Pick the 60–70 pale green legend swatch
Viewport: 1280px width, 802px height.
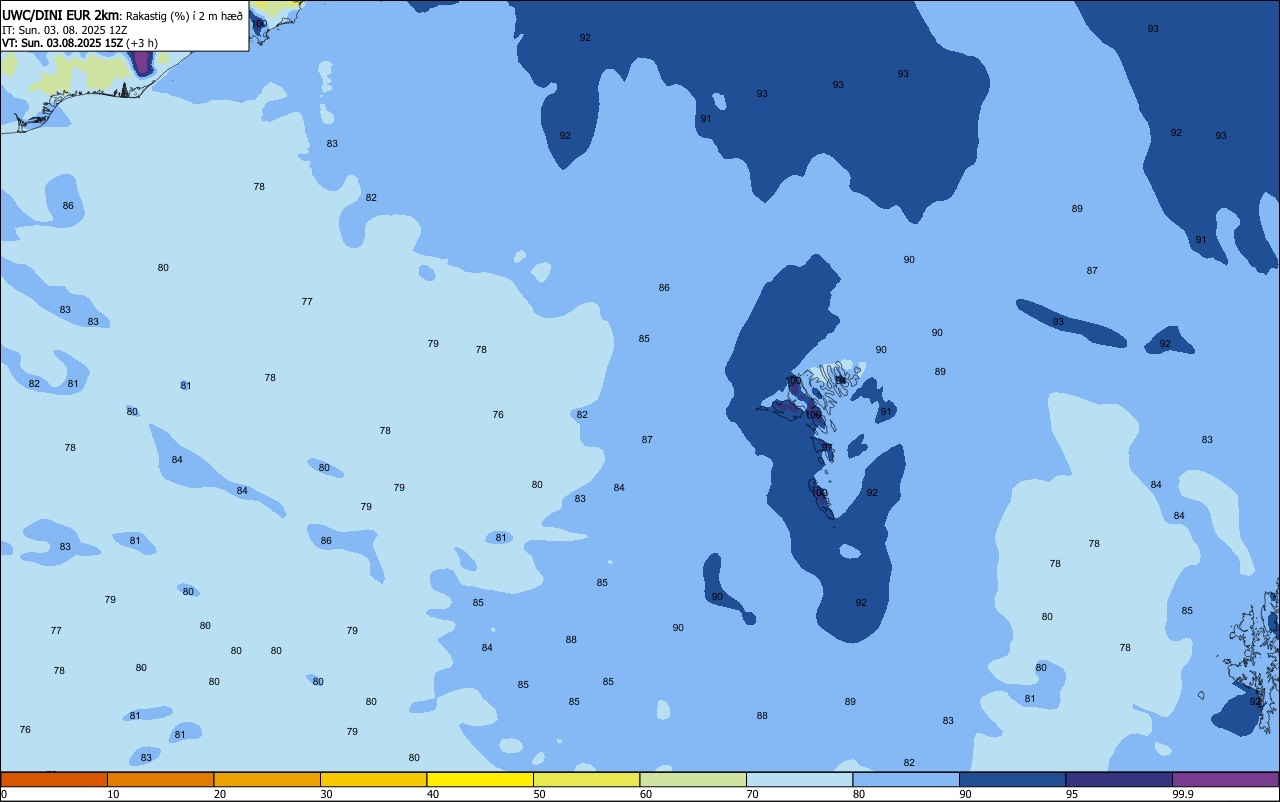[693, 779]
